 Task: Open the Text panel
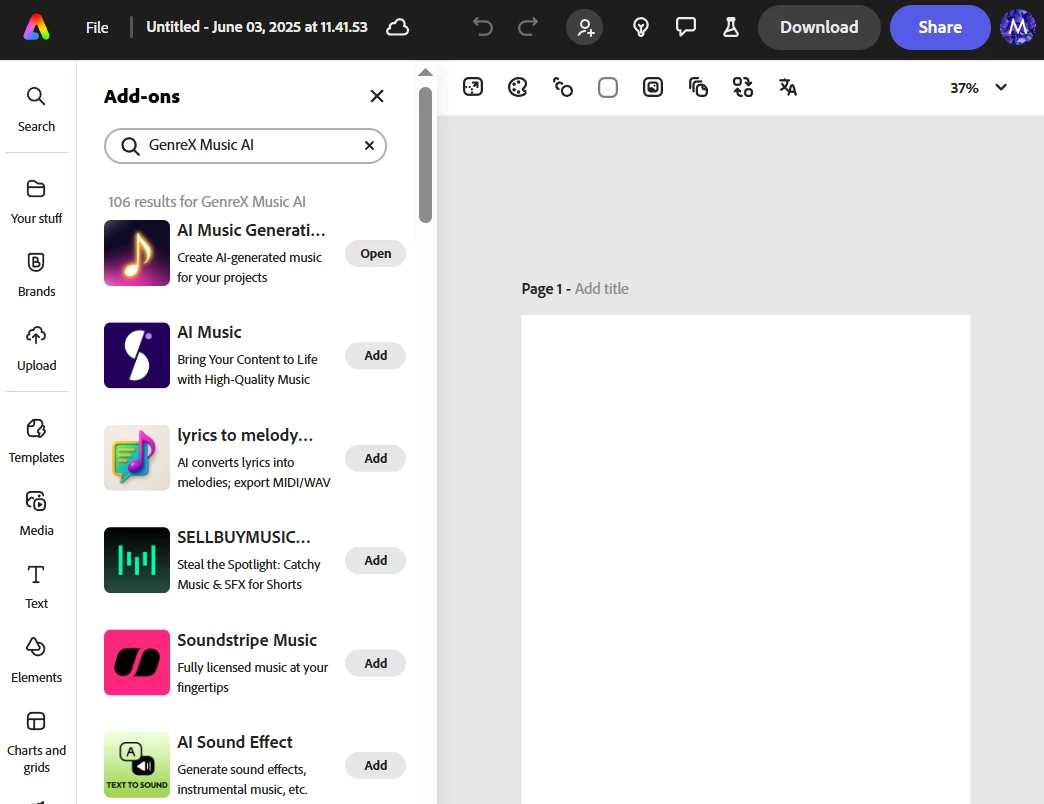37,587
